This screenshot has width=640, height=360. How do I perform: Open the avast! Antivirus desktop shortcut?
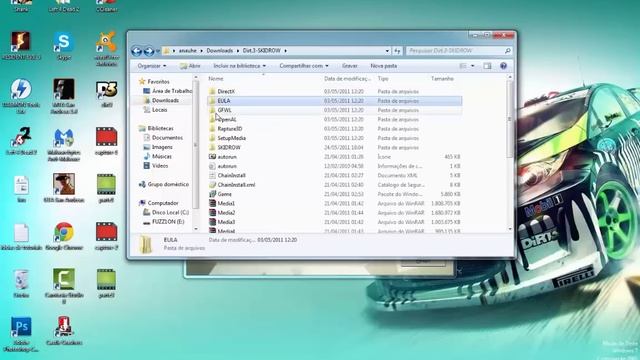[x=107, y=48]
